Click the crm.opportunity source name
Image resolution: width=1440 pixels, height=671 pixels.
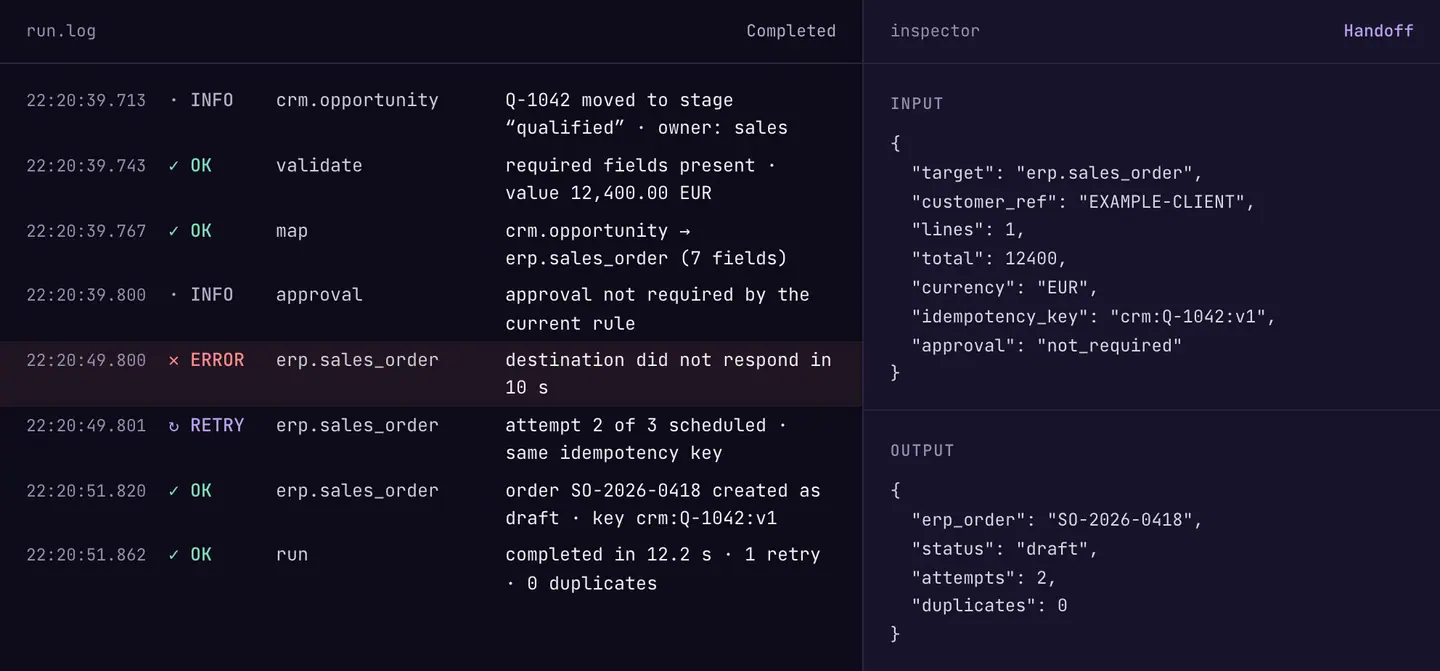coord(357,100)
